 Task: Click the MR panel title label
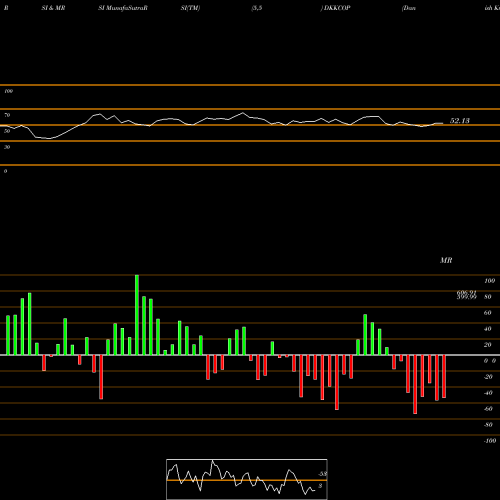(x=446, y=260)
